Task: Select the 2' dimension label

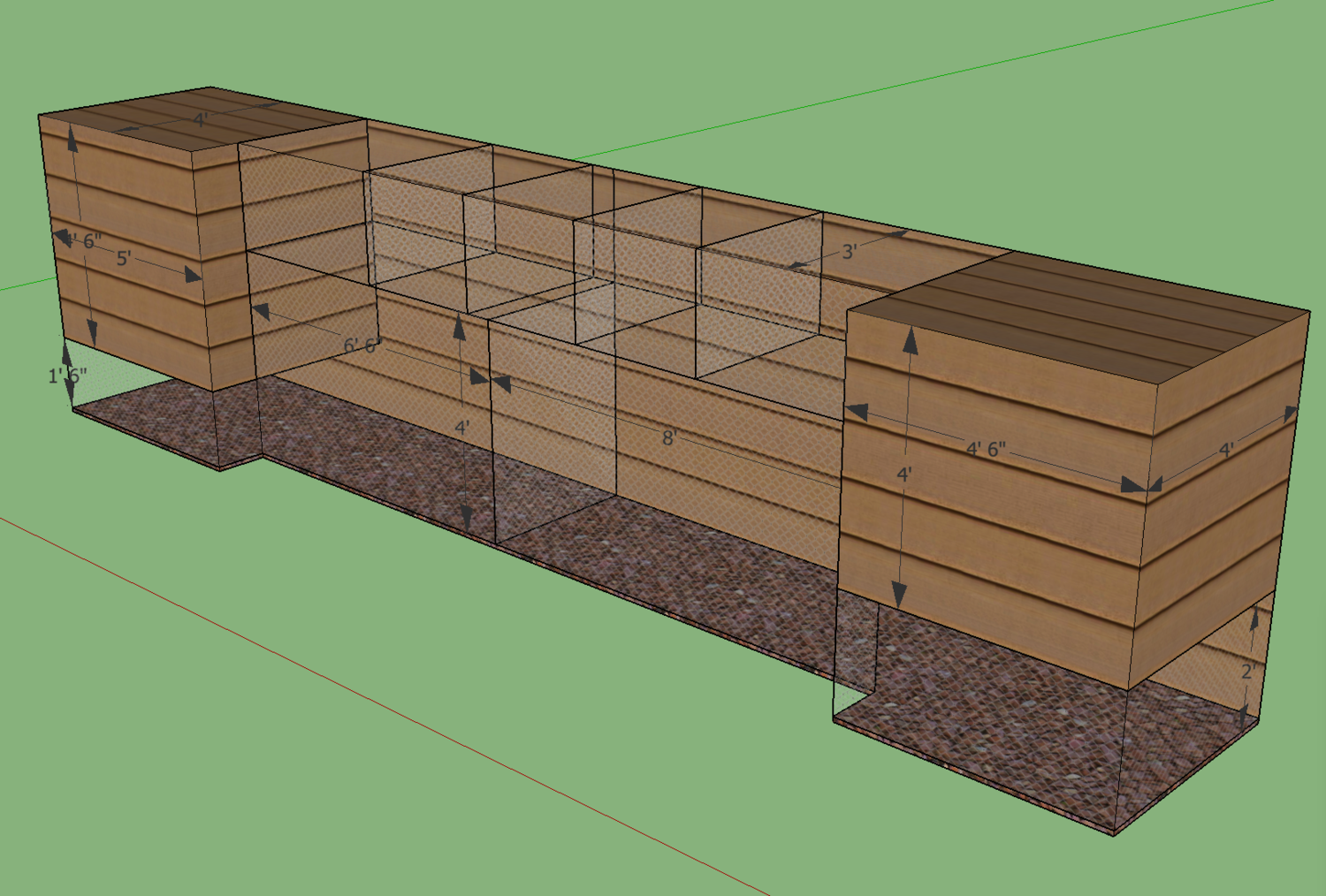Action: pyautogui.click(x=1247, y=672)
